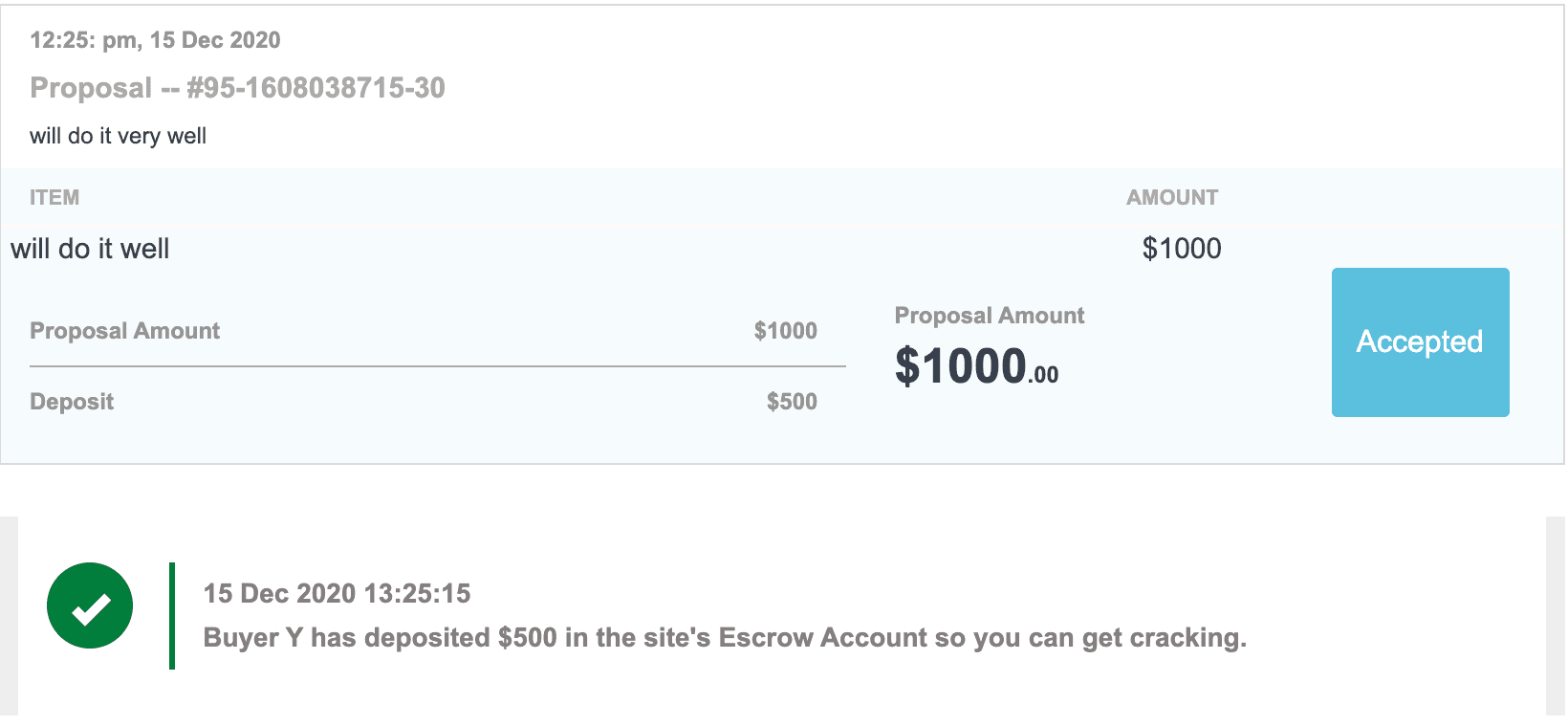The image size is (1568, 726).
Task: Click the green vertical bar beside the notification
Action: [x=172, y=616]
